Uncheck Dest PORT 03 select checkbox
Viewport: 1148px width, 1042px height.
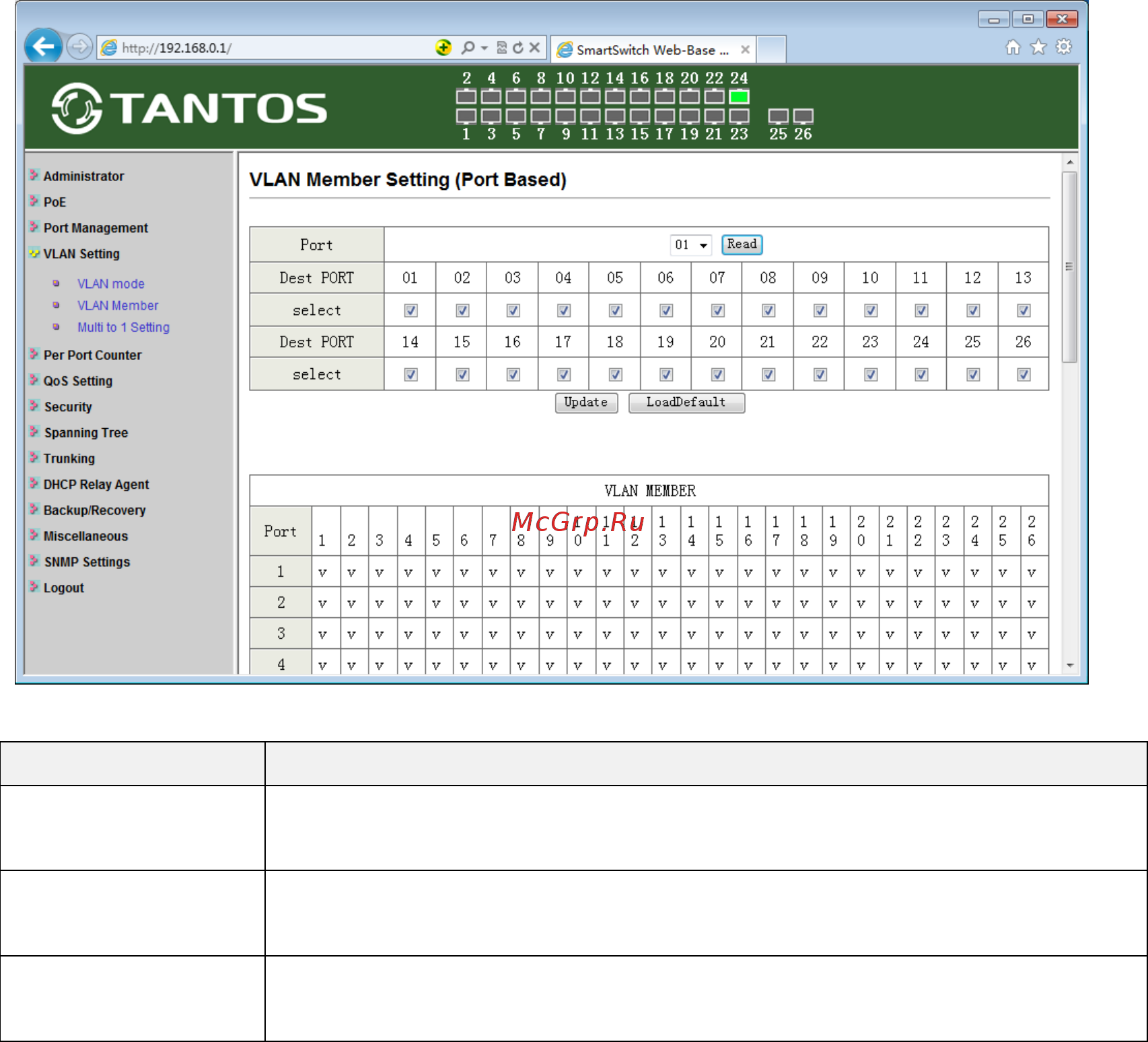513,310
